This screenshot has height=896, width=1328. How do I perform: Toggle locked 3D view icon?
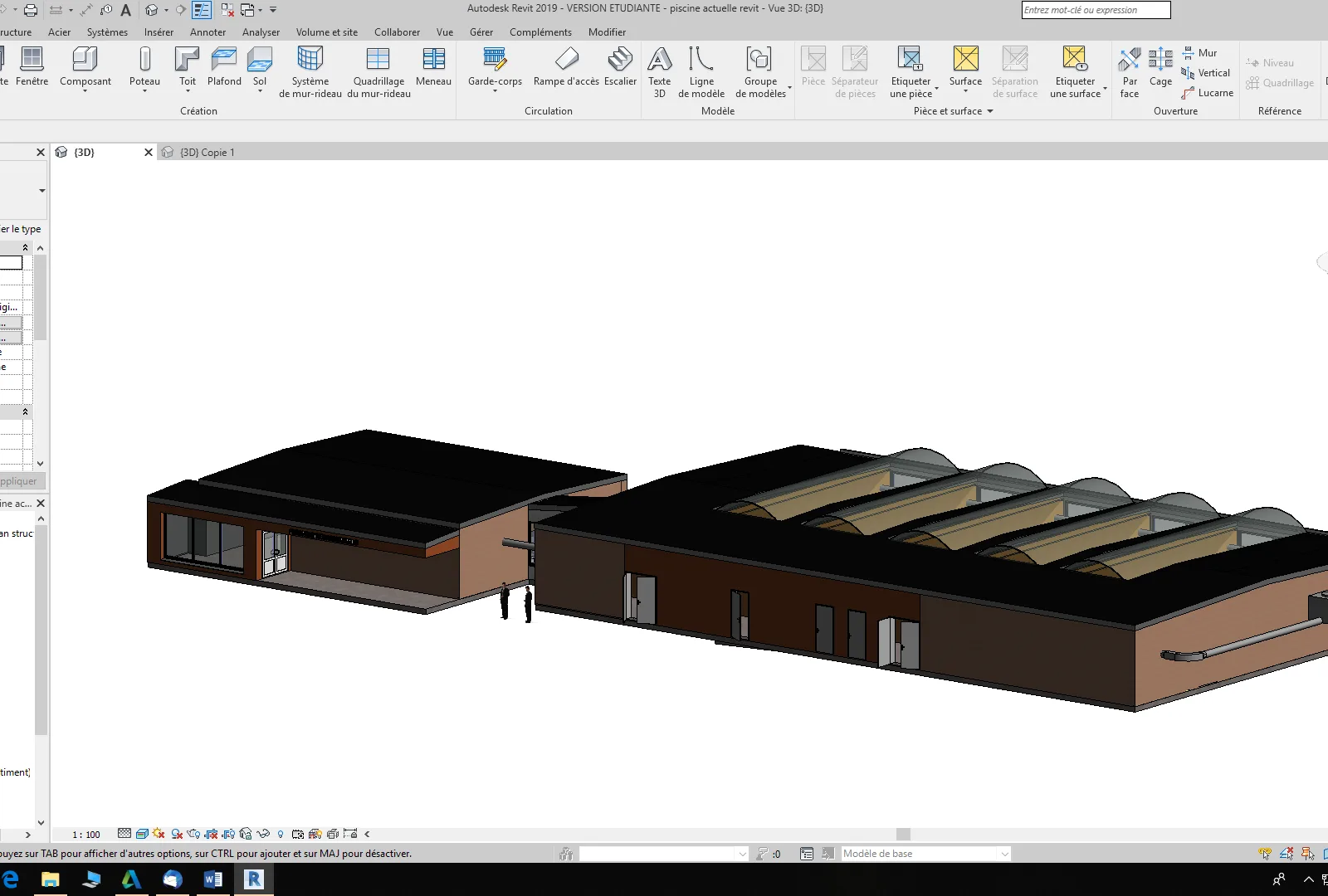pos(246,834)
